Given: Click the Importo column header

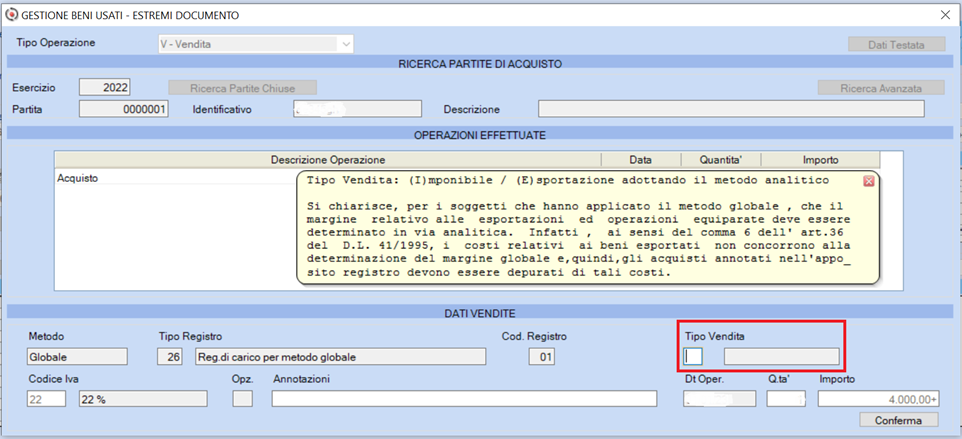Looking at the screenshot, I should pyautogui.click(x=821, y=159).
